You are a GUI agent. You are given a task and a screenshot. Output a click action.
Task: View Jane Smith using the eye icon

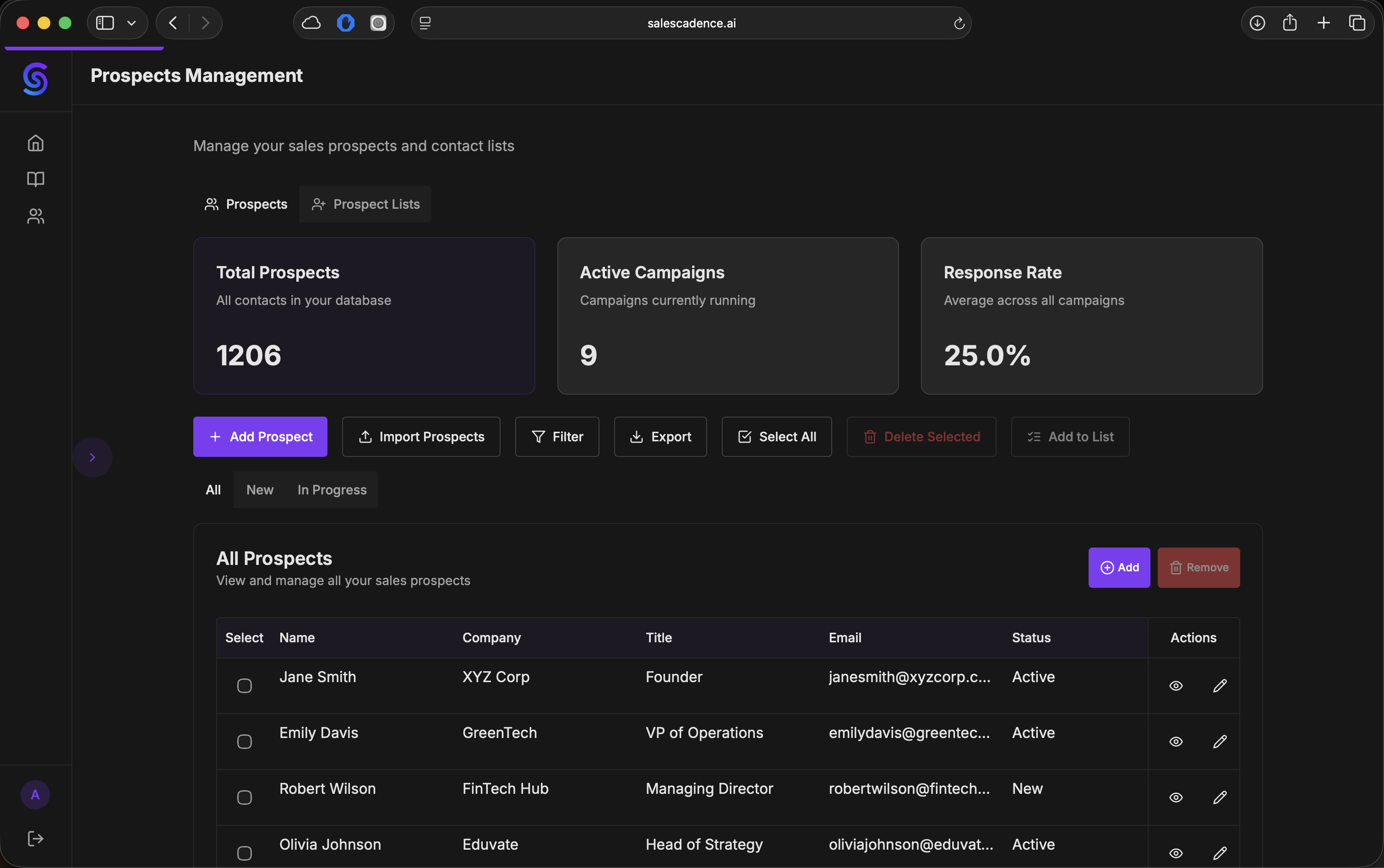click(x=1175, y=685)
